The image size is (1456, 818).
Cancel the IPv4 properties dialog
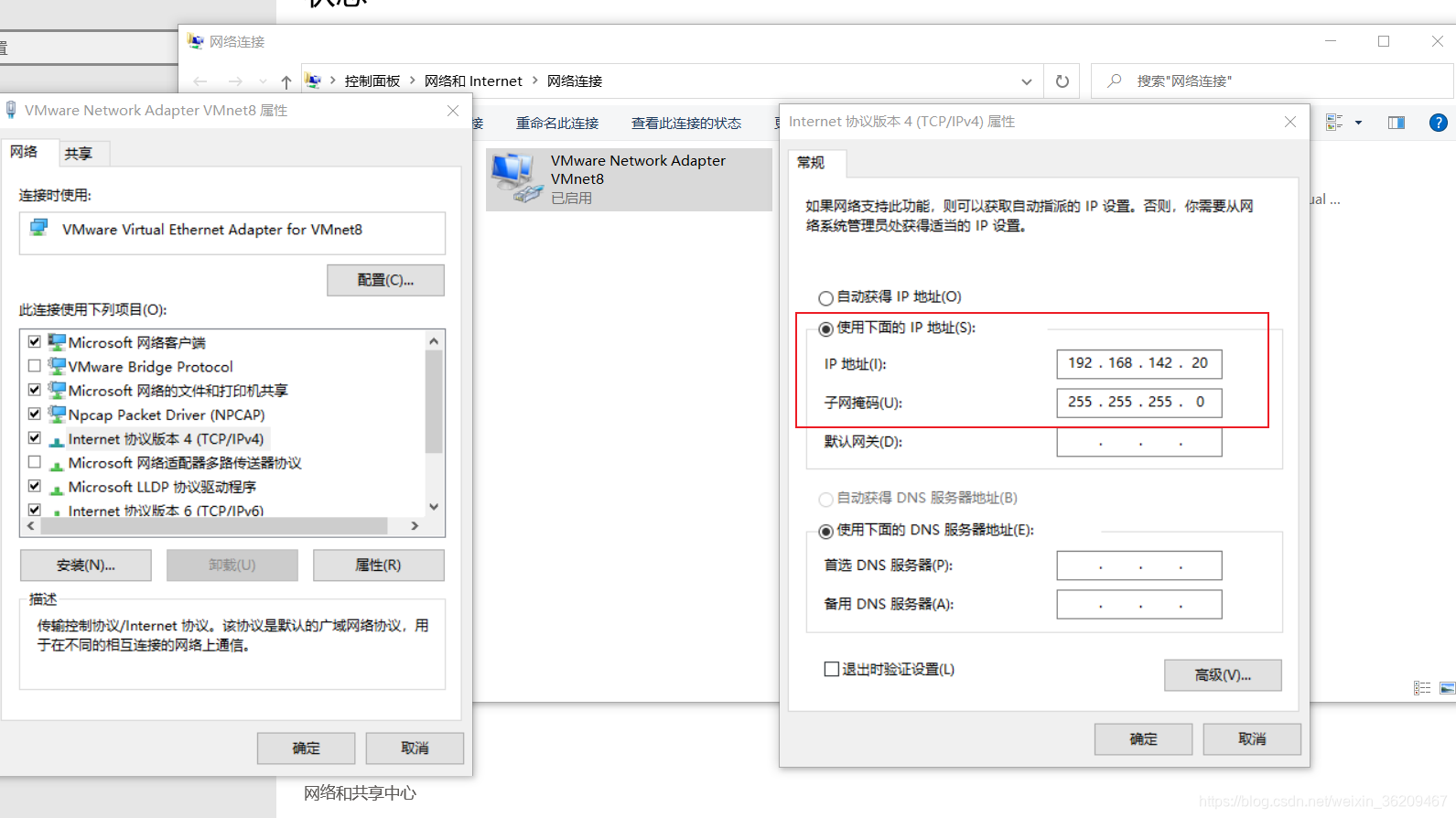tap(1252, 738)
